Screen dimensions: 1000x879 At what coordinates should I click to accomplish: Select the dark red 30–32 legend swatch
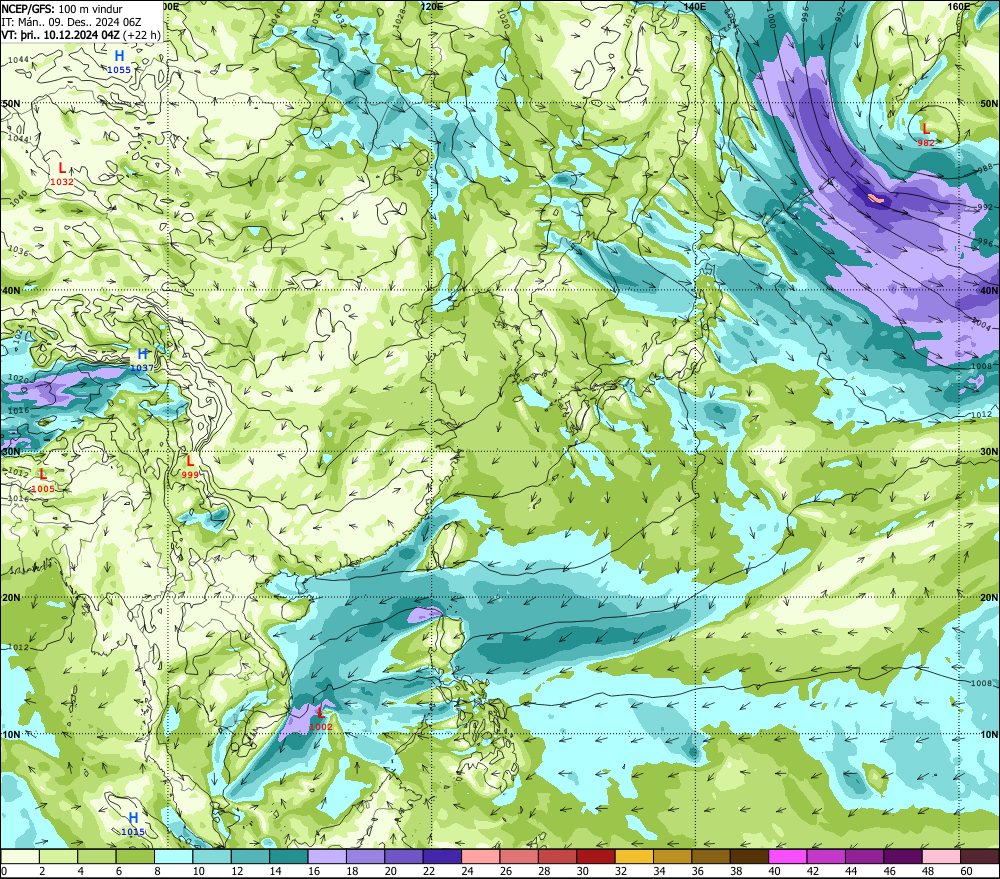pyautogui.click(x=596, y=856)
